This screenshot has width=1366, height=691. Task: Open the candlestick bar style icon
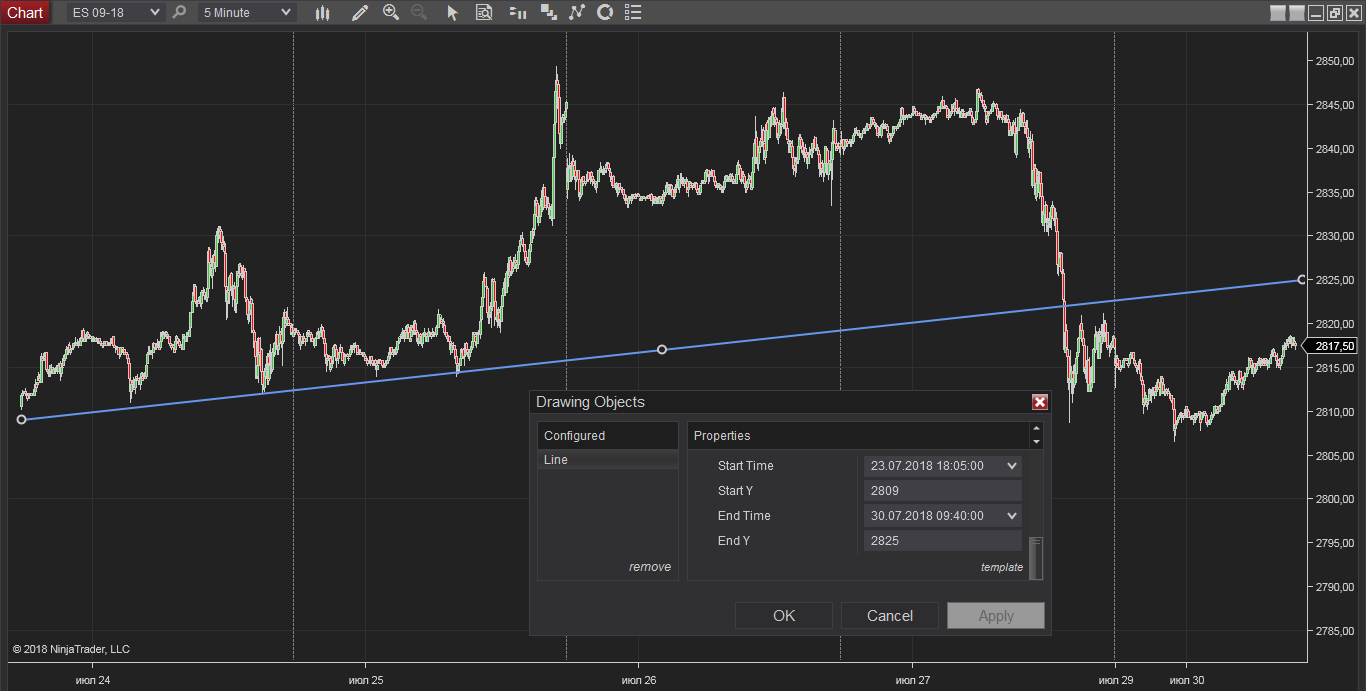pos(322,12)
